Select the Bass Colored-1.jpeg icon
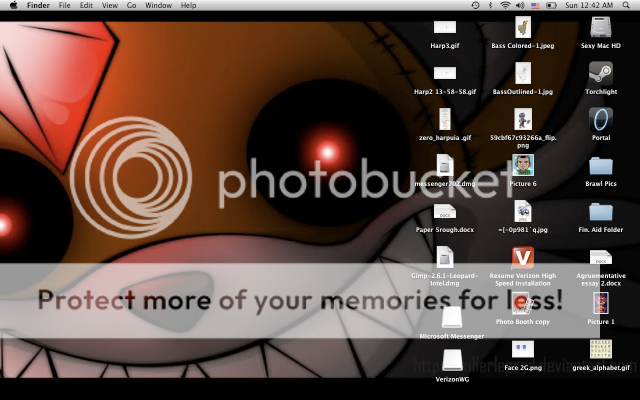The width and height of the screenshot is (640, 400). click(523, 27)
